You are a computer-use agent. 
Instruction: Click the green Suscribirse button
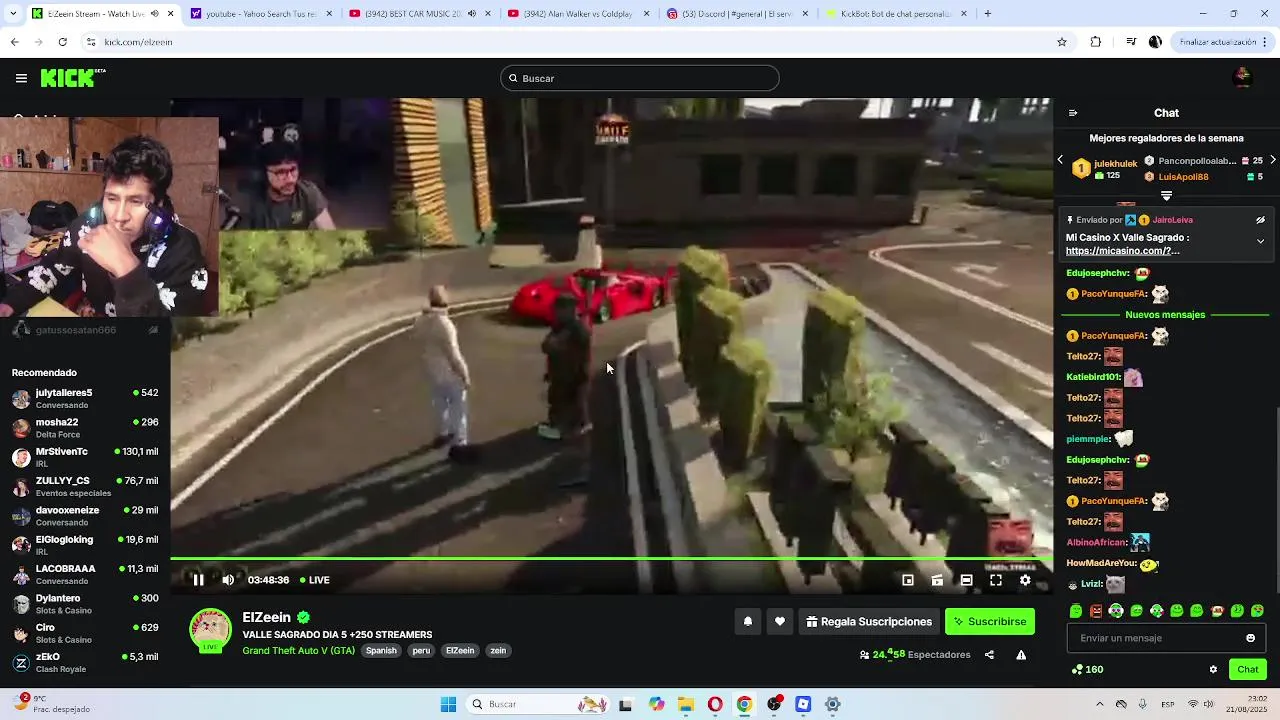[x=990, y=621]
